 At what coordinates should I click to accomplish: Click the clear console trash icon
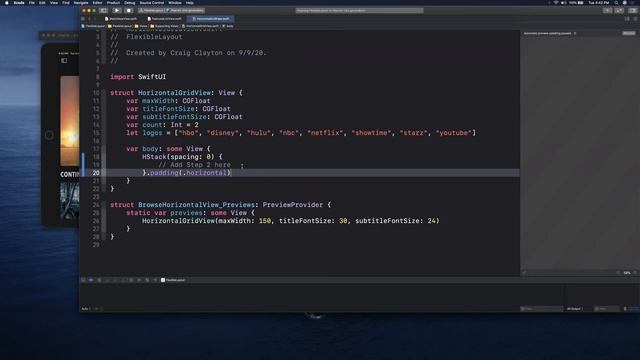(625, 309)
